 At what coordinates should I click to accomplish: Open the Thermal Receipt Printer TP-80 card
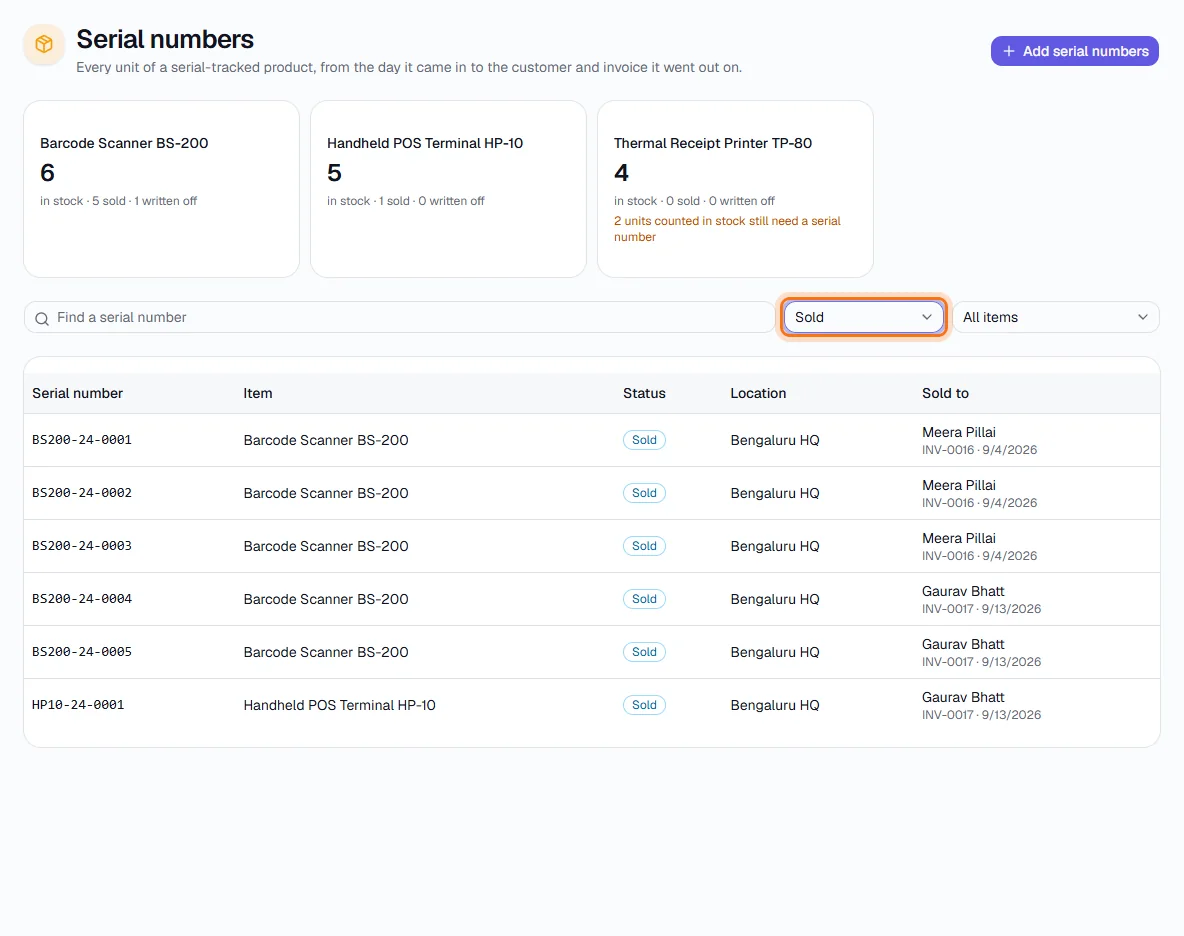click(x=735, y=189)
